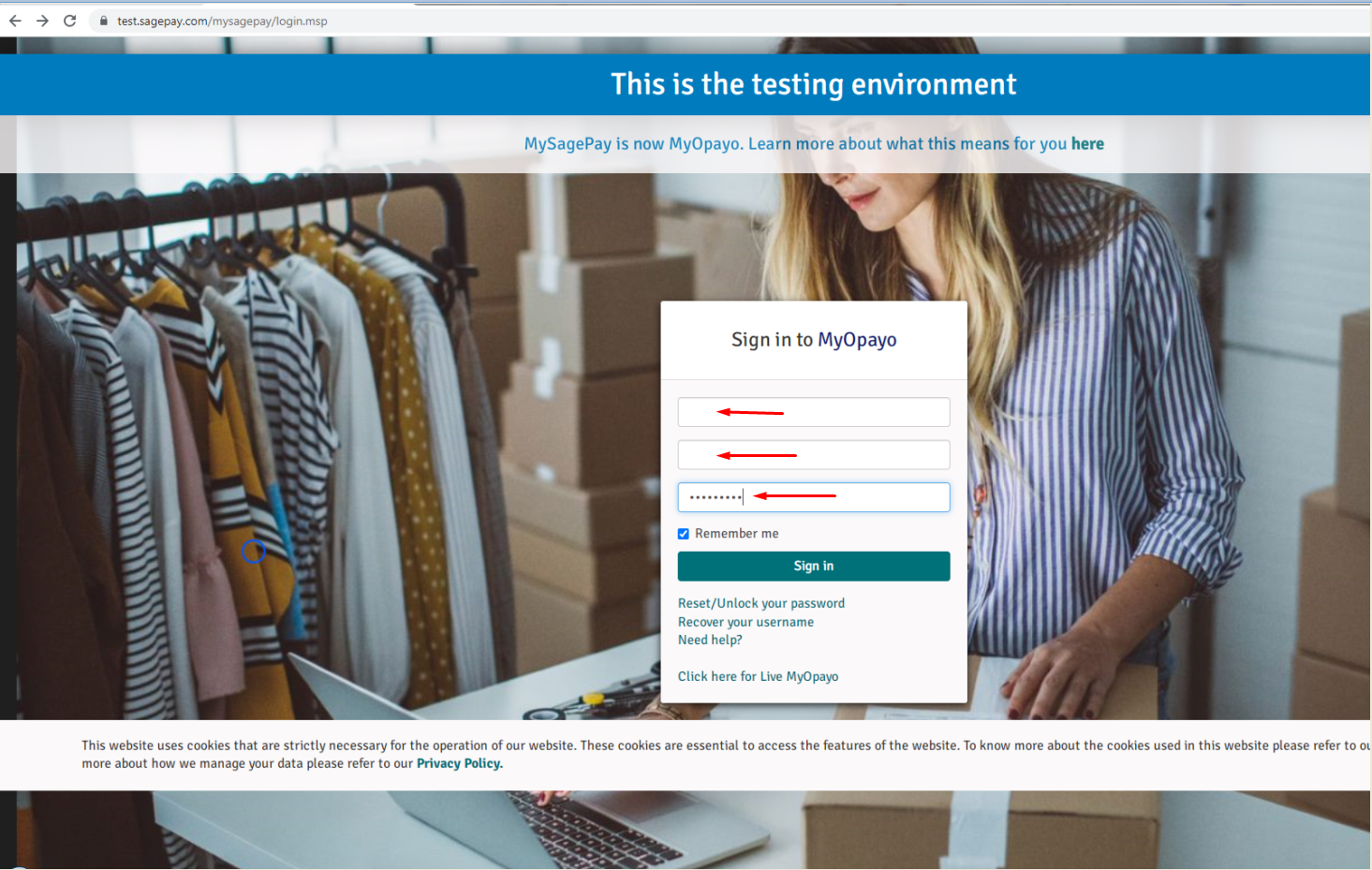Untick the Remember me checkbox

(684, 534)
